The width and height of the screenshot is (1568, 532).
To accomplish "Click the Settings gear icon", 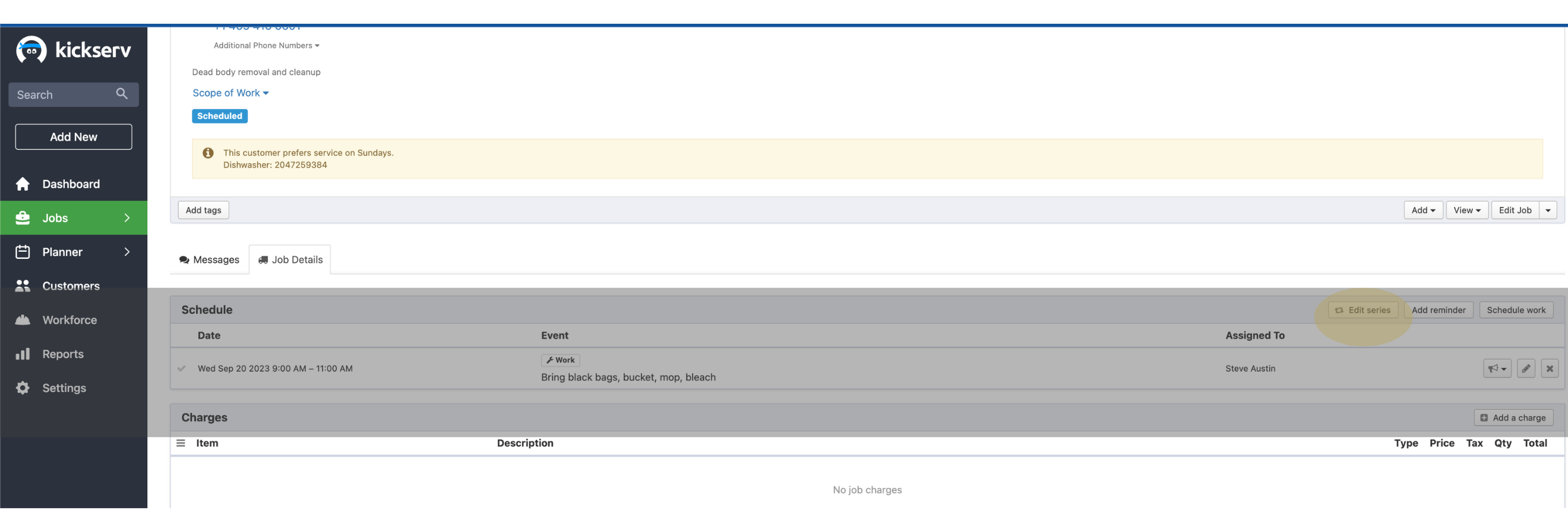I will pyautogui.click(x=23, y=388).
